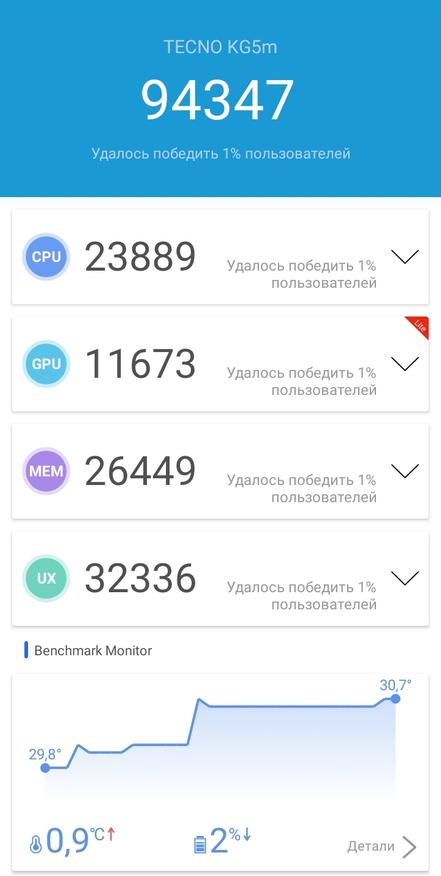
Task: Tap the red temperature-rise arrow
Action: (x=111, y=835)
